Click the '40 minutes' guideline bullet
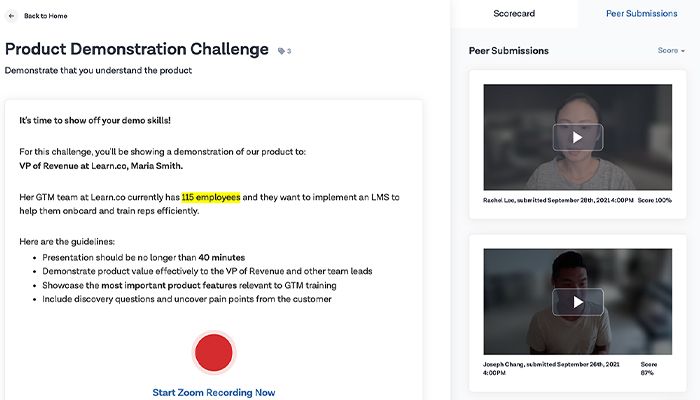 pos(143,257)
